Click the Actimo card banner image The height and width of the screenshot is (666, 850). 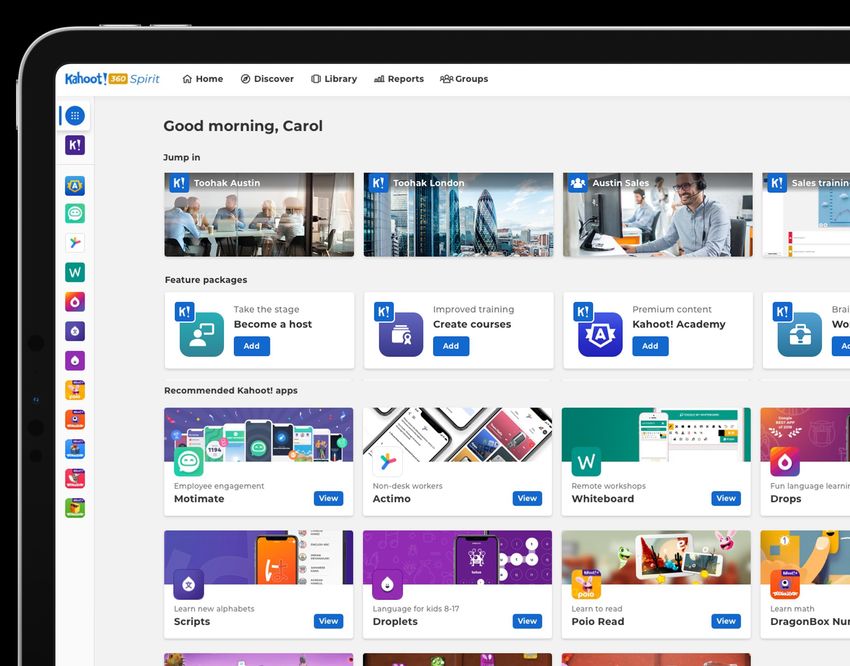tap(458, 435)
